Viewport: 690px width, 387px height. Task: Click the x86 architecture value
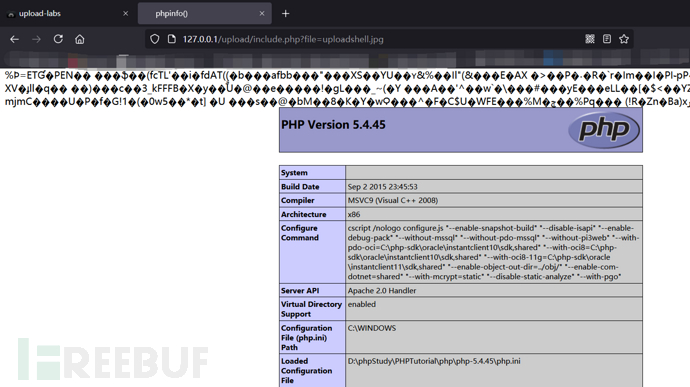354,214
